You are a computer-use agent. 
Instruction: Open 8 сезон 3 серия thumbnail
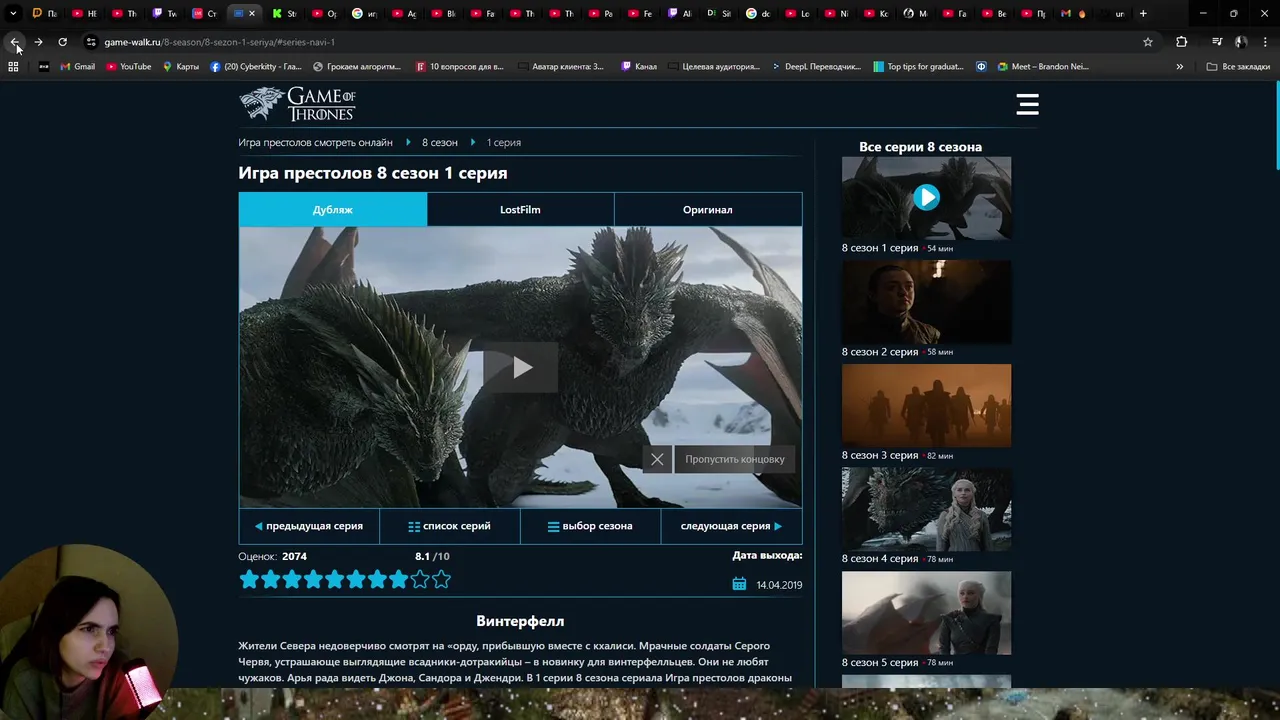click(x=926, y=405)
